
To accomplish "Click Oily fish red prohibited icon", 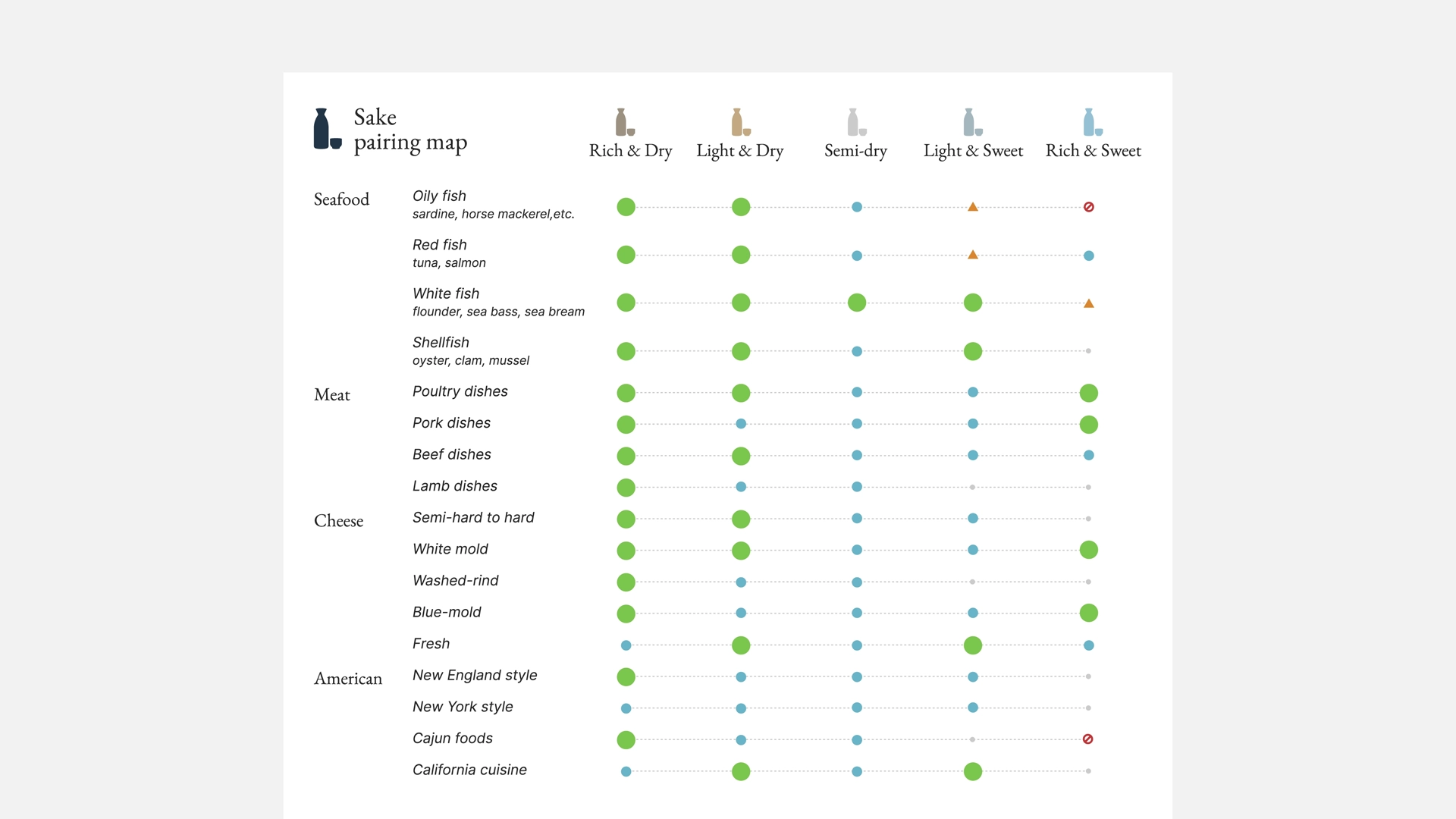I will point(1088,207).
